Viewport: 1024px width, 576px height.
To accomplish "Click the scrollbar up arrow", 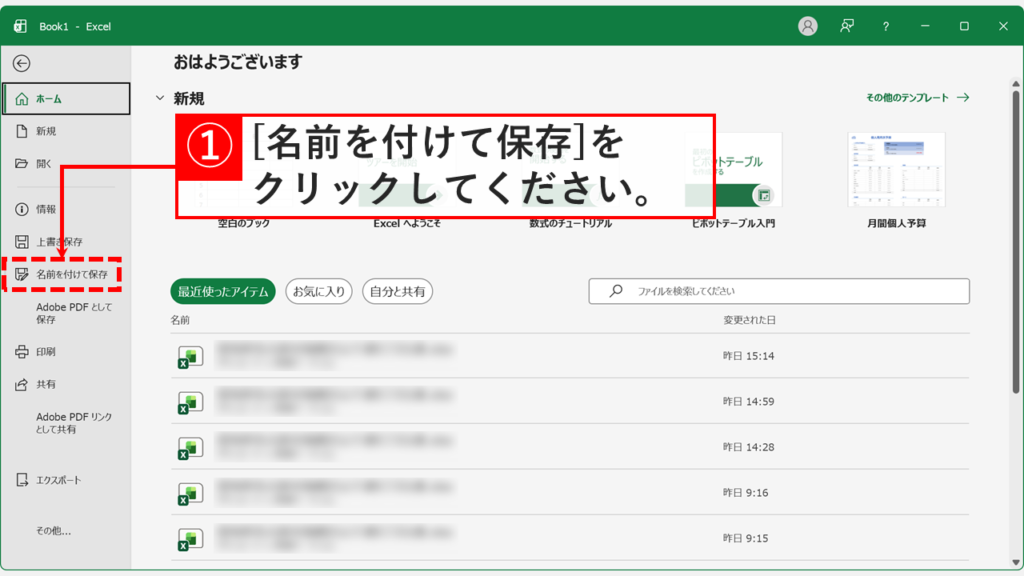I will [1016, 84].
